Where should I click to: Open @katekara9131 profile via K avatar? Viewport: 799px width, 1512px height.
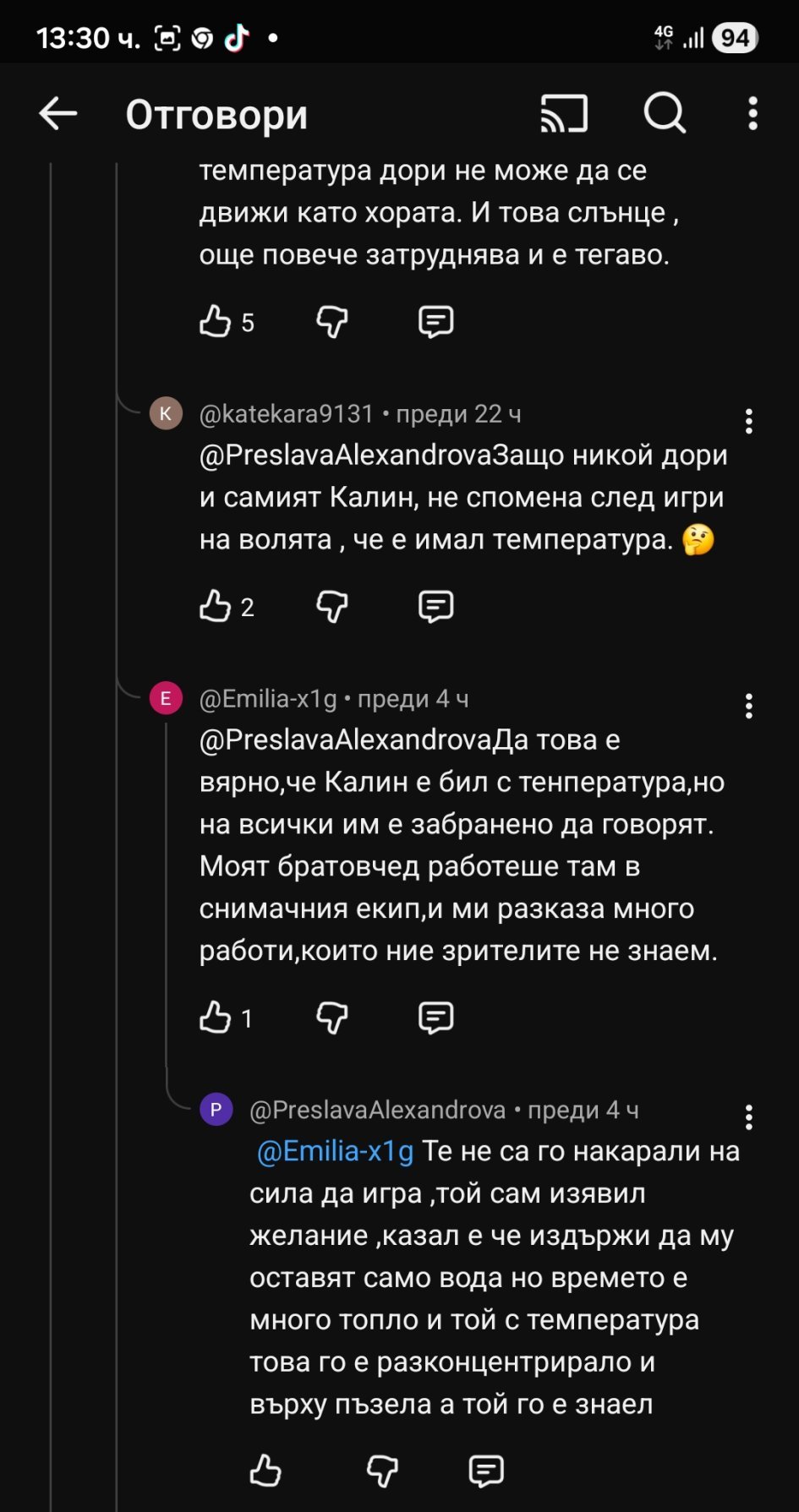click(x=166, y=413)
